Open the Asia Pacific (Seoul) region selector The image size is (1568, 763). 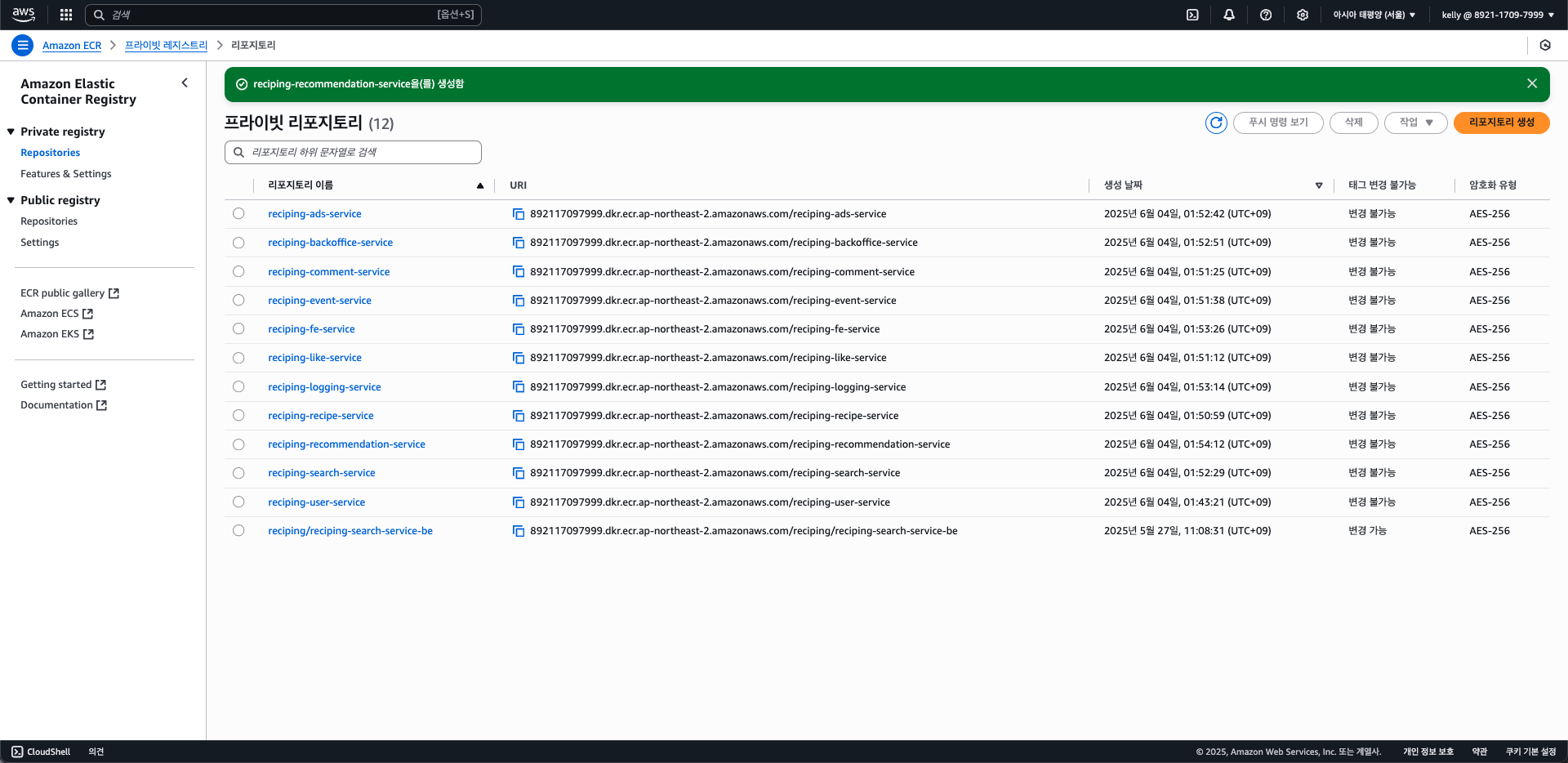pos(1374,15)
